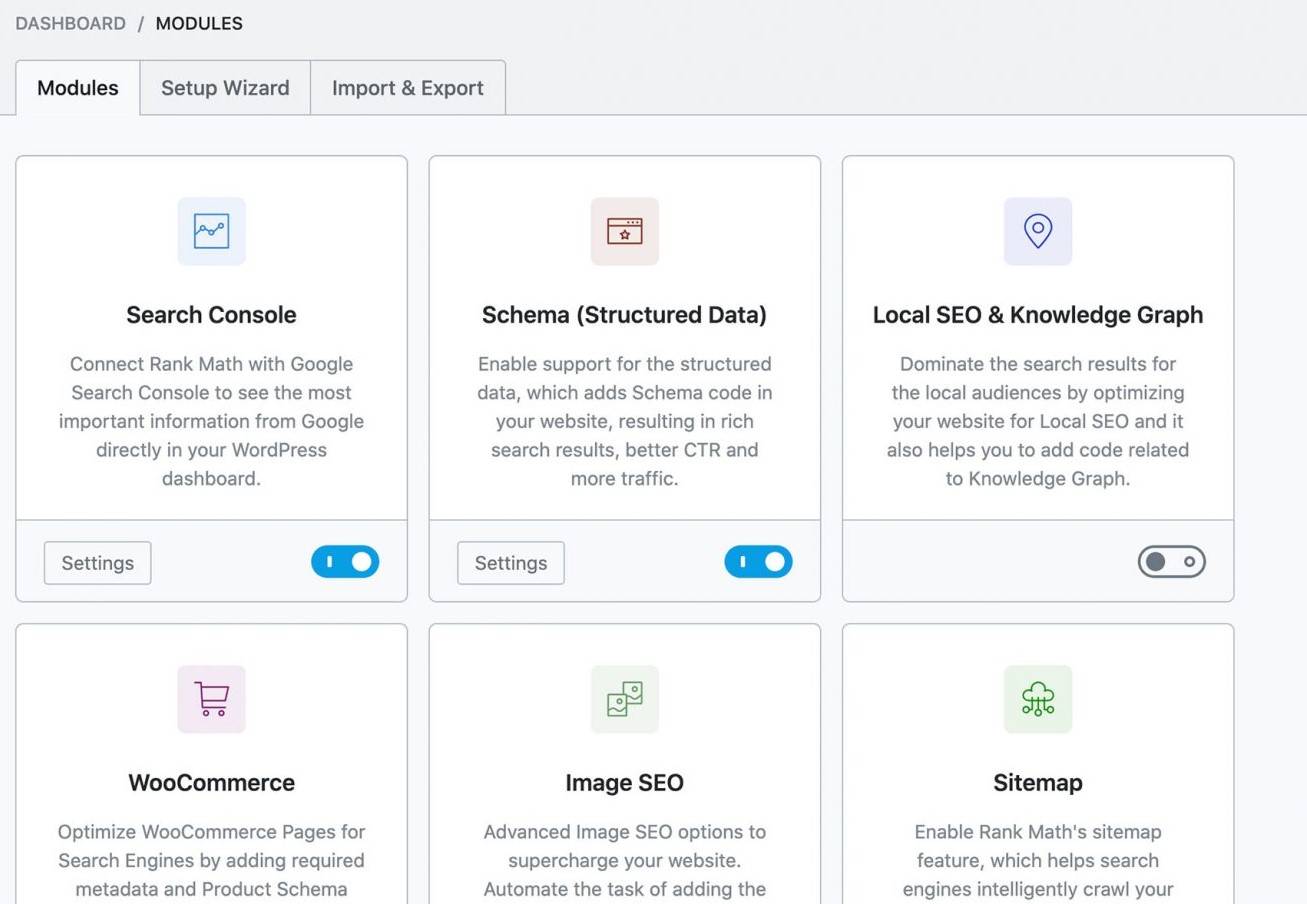
Task: Click the Schema (Structured Data) heading
Action: click(x=624, y=315)
